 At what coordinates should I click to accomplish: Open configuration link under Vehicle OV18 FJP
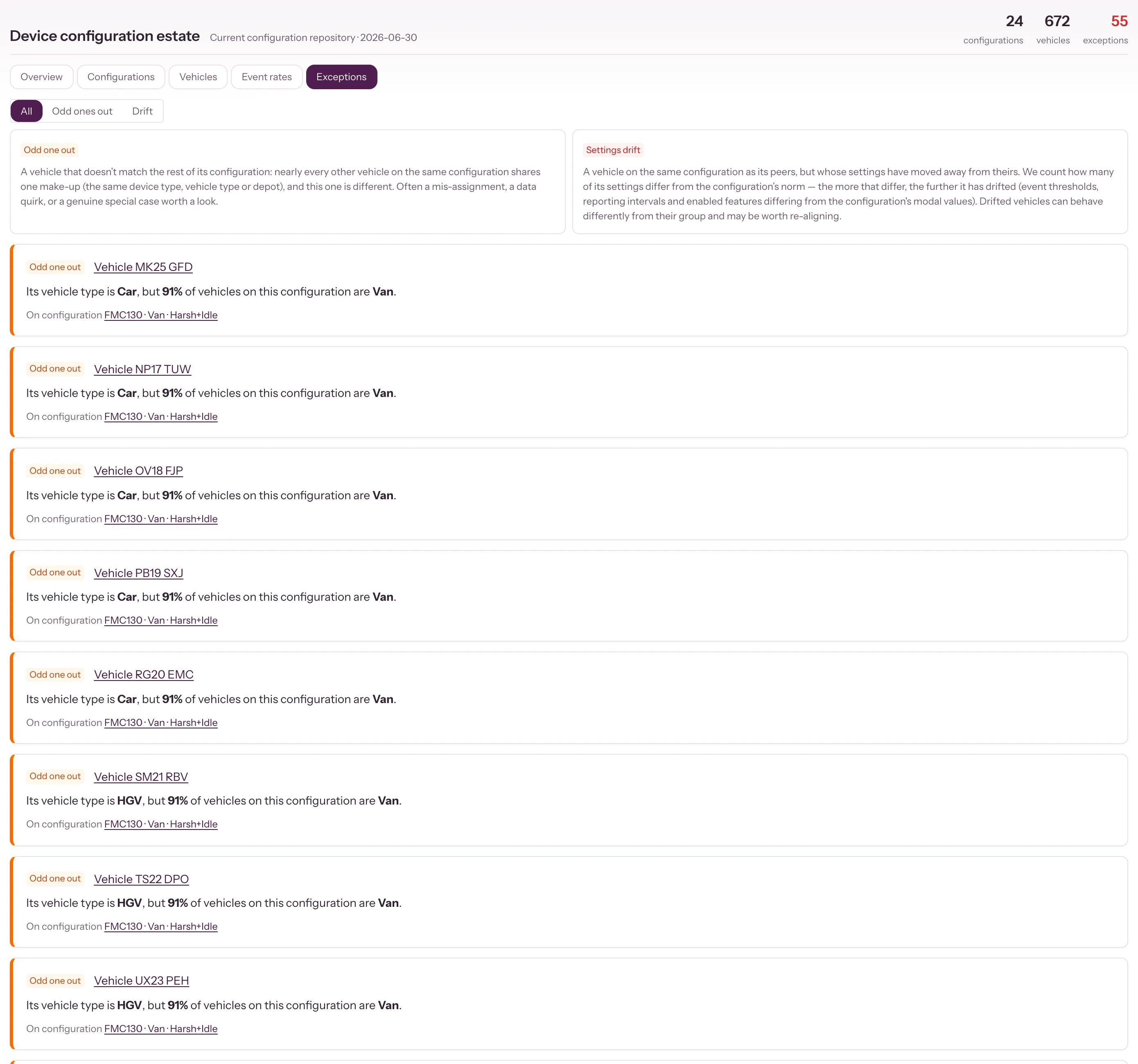click(x=161, y=518)
